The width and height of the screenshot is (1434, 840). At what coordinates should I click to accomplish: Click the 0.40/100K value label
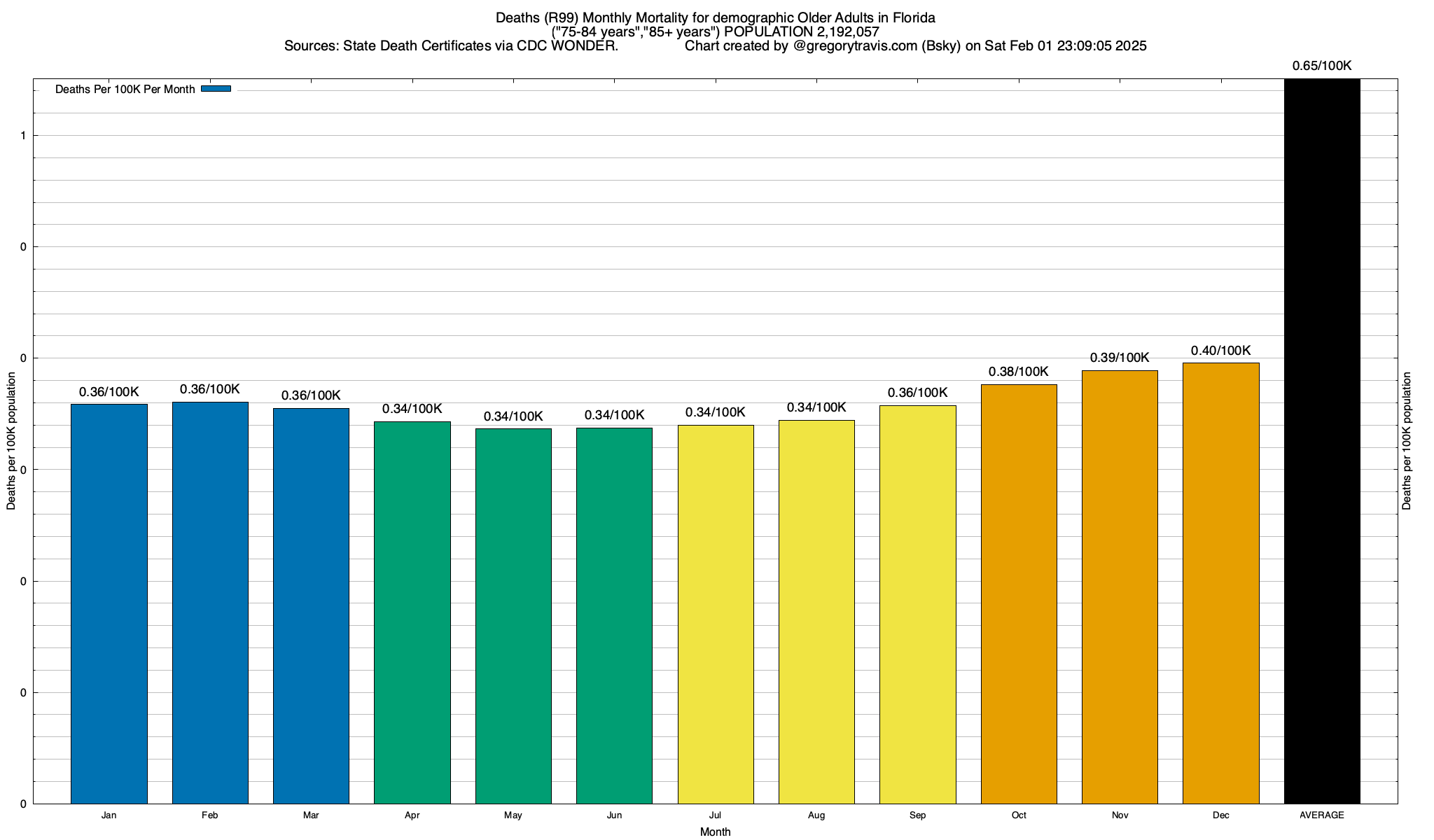pyautogui.click(x=1221, y=351)
